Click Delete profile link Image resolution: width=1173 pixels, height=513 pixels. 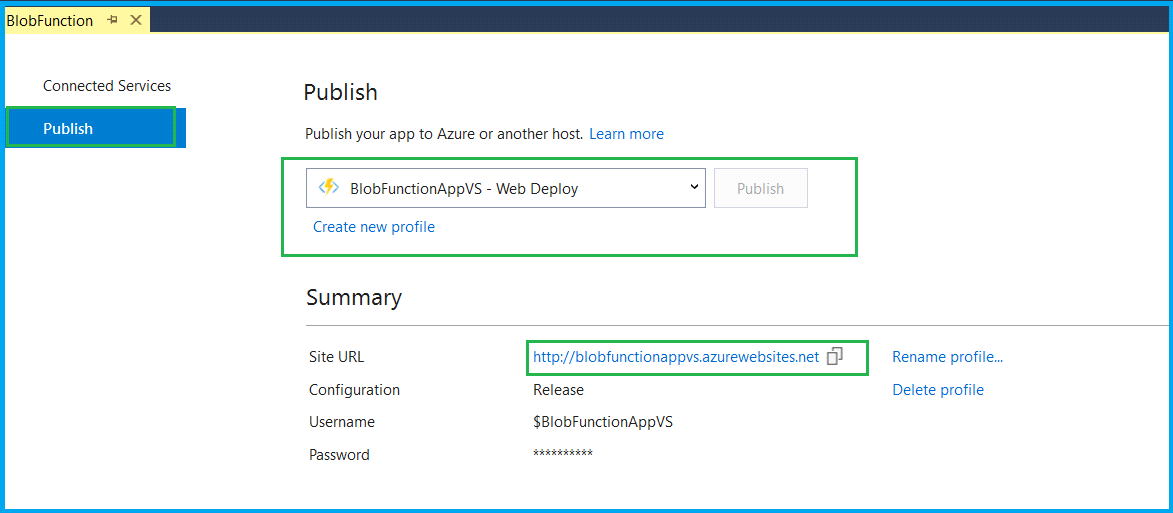[938, 390]
